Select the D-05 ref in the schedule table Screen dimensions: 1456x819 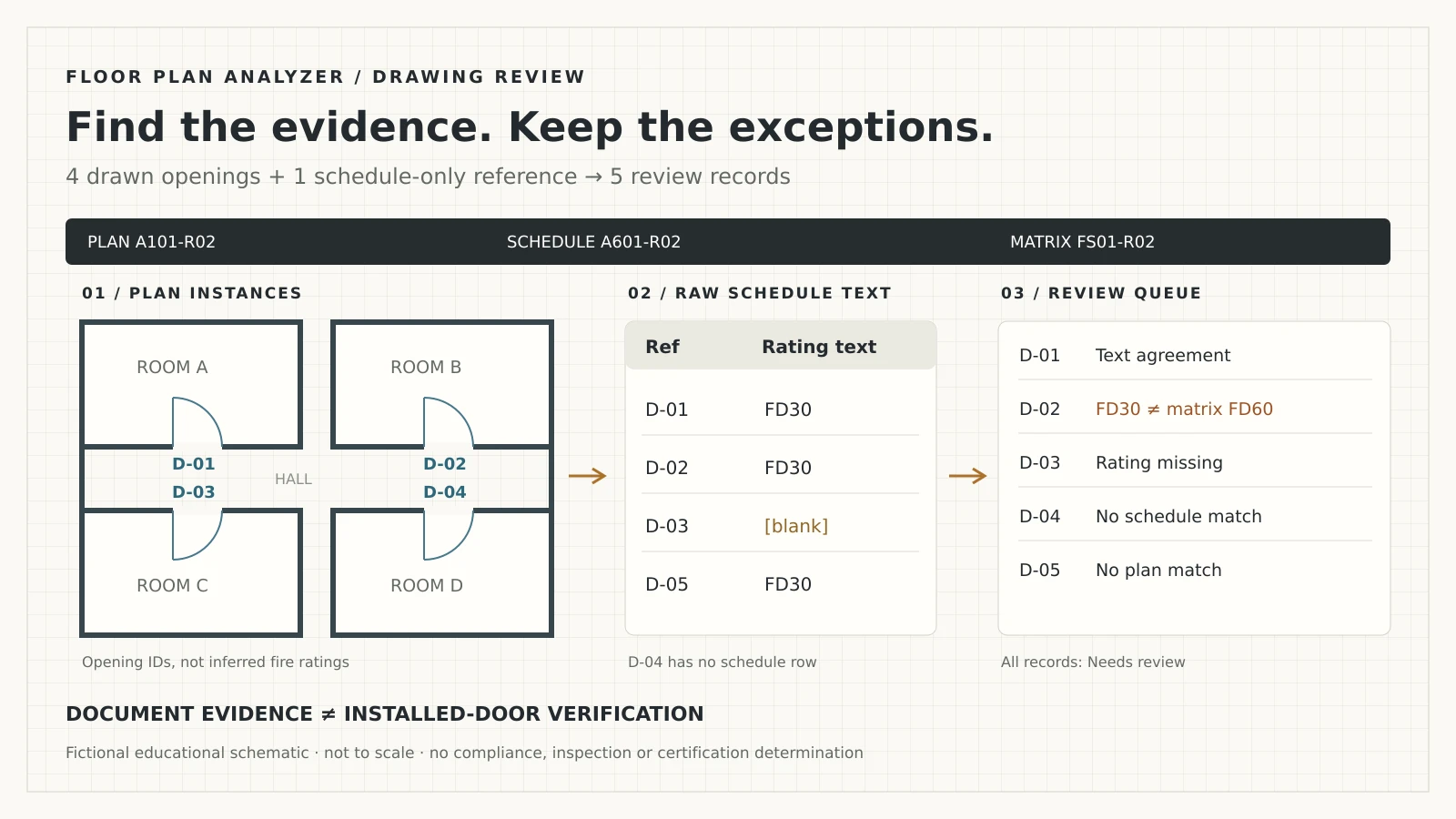(x=667, y=584)
